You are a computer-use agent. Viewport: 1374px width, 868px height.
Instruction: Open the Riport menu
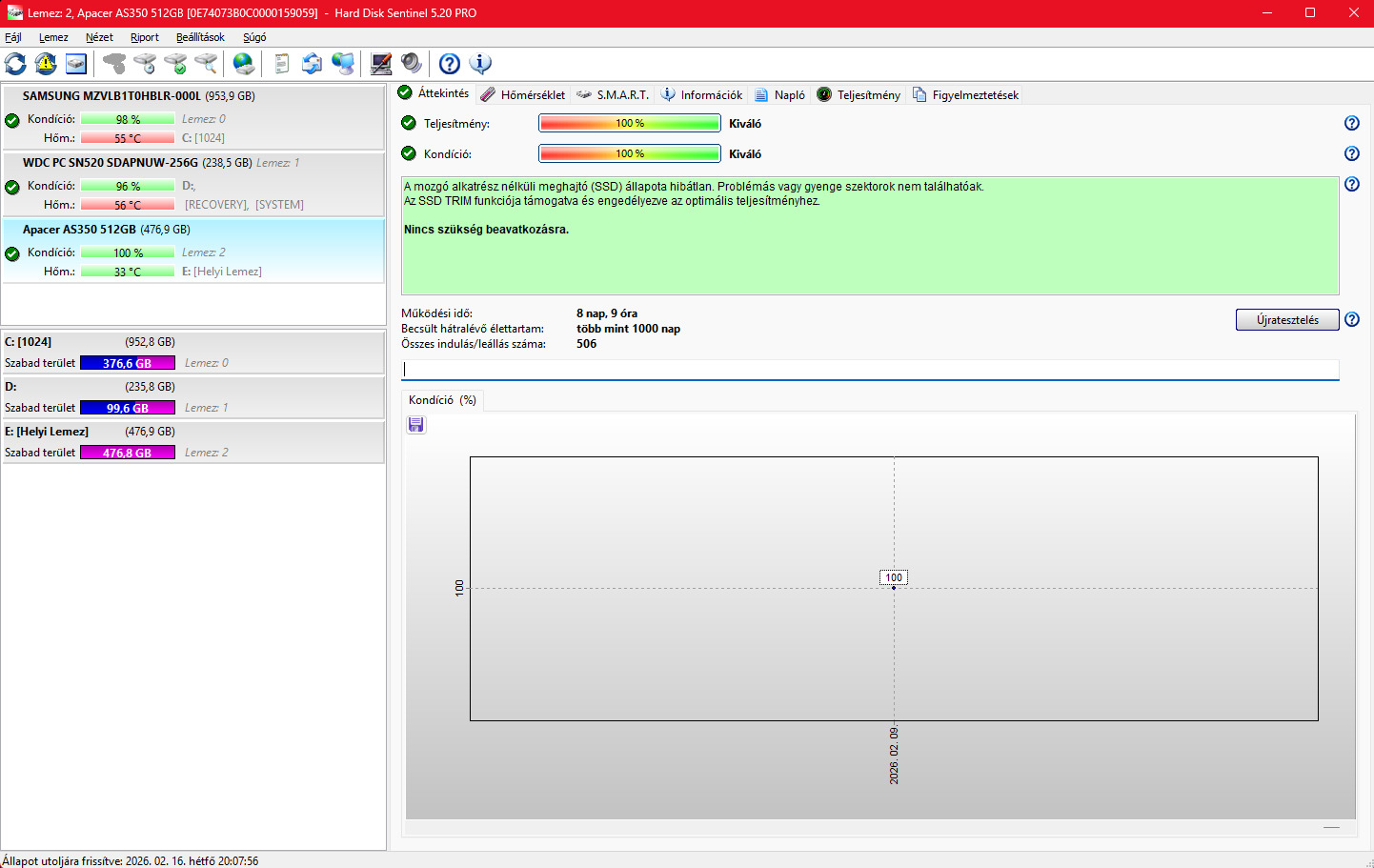tap(145, 37)
